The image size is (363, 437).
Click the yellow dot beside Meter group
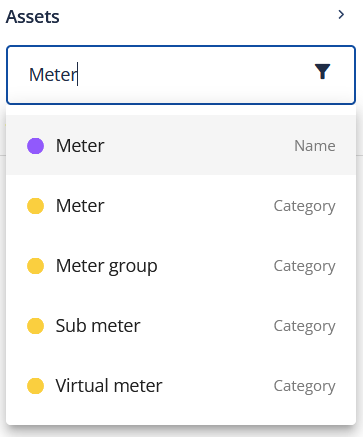point(35,266)
